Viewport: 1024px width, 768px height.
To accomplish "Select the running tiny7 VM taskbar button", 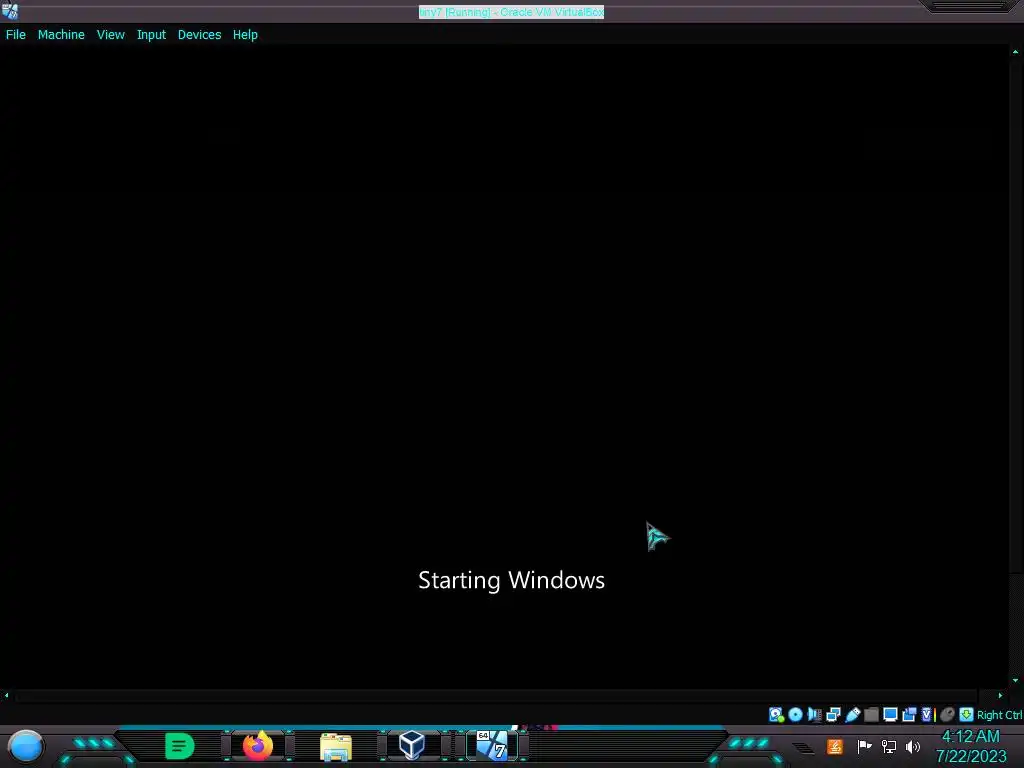I will (492, 745).
